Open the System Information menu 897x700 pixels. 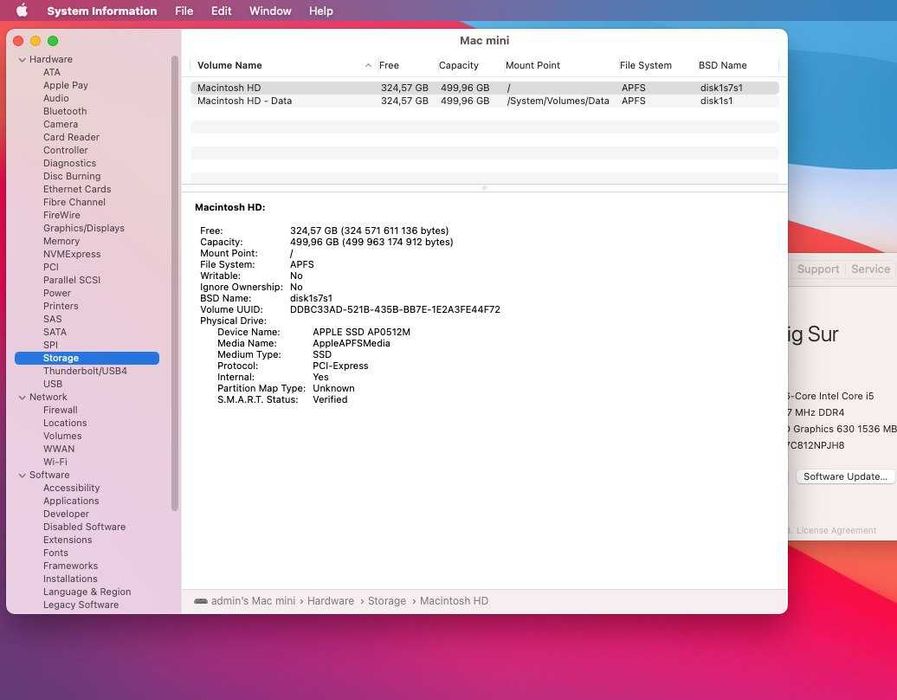click(102, 11)
